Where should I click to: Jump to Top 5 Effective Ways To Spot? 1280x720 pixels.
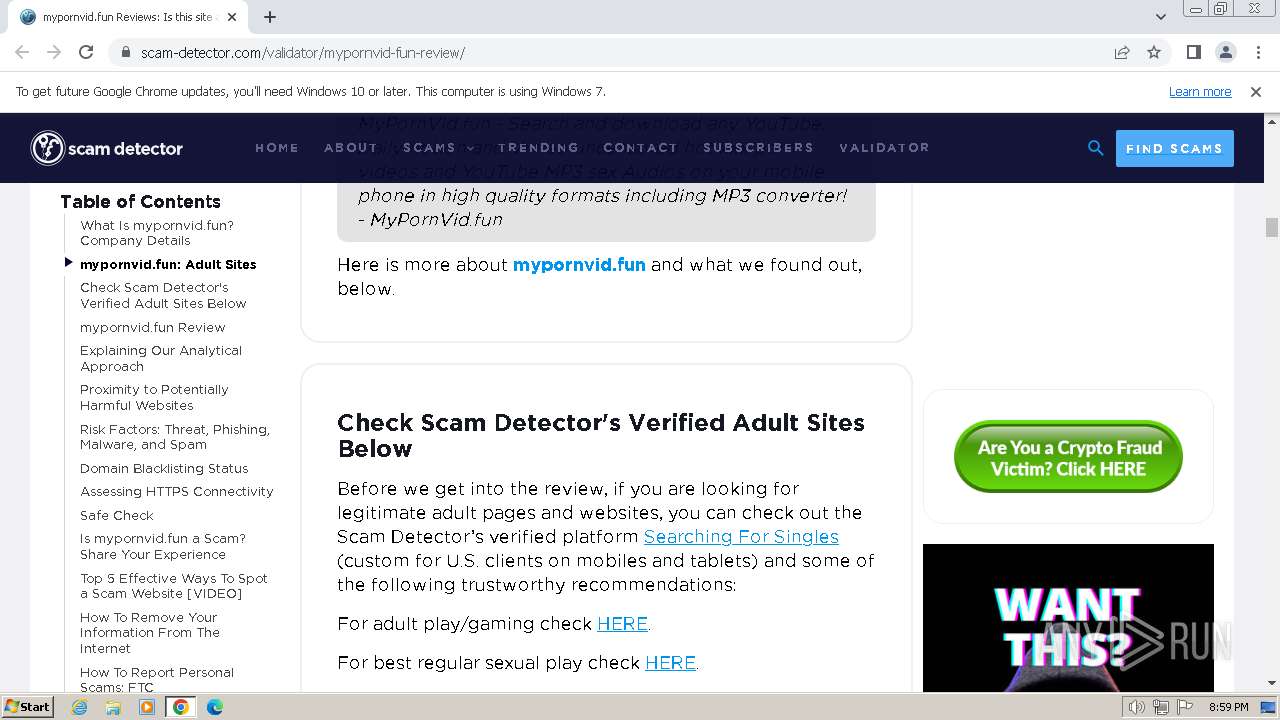tap(174, 586)
